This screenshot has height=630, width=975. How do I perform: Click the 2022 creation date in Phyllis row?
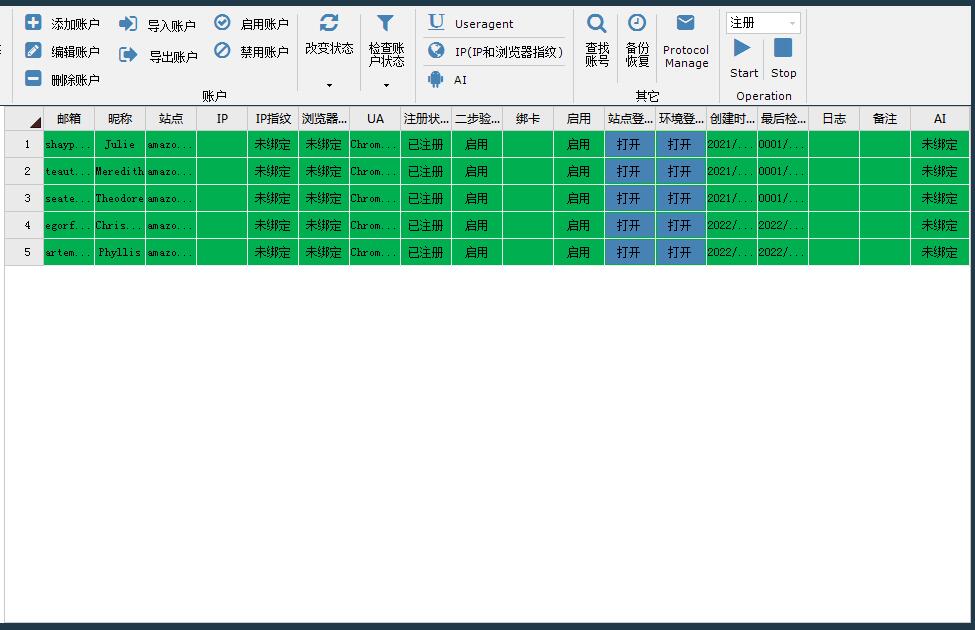(x=731, y=252)
